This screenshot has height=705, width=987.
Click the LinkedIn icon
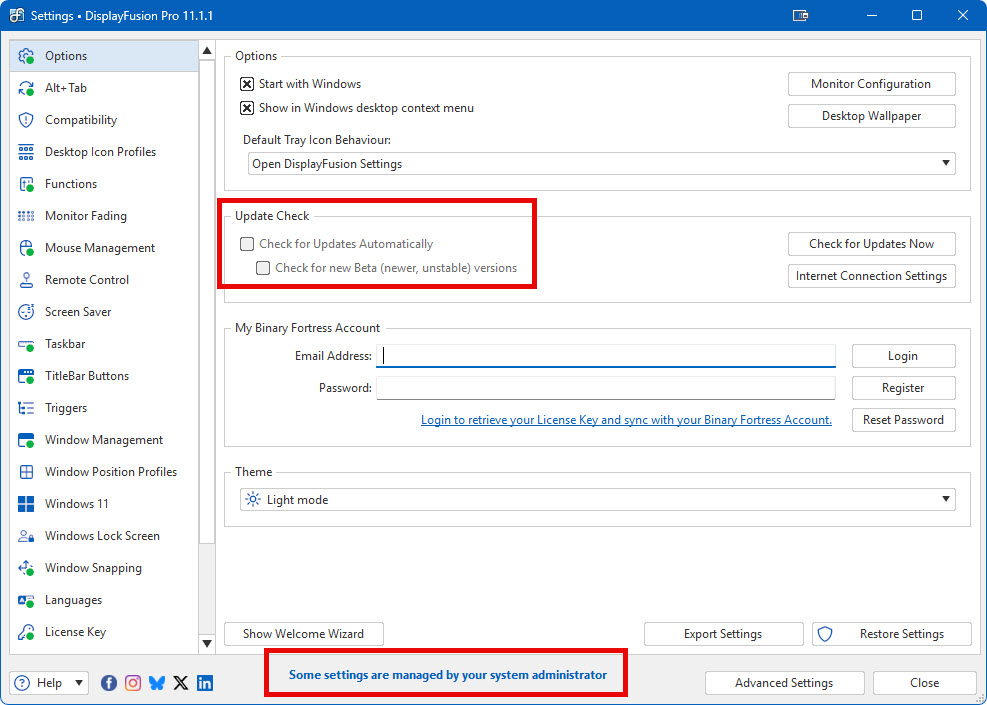205,683
